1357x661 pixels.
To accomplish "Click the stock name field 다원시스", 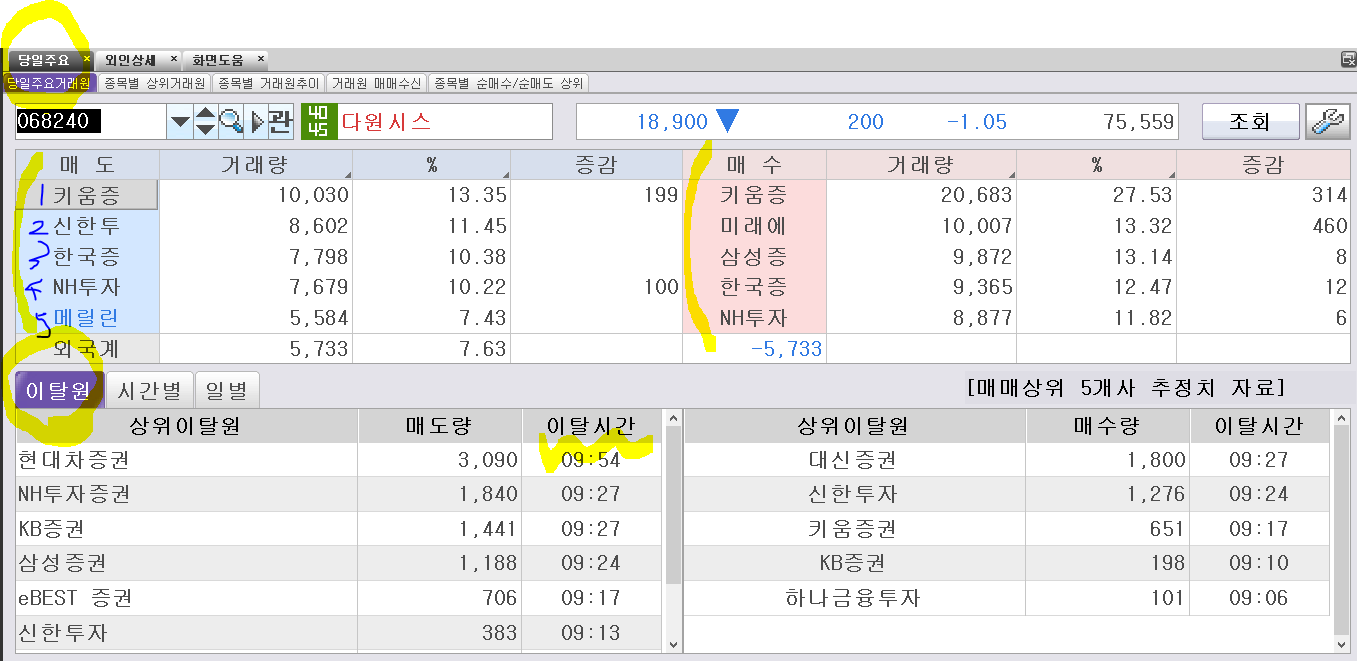I will pos(445,122).
